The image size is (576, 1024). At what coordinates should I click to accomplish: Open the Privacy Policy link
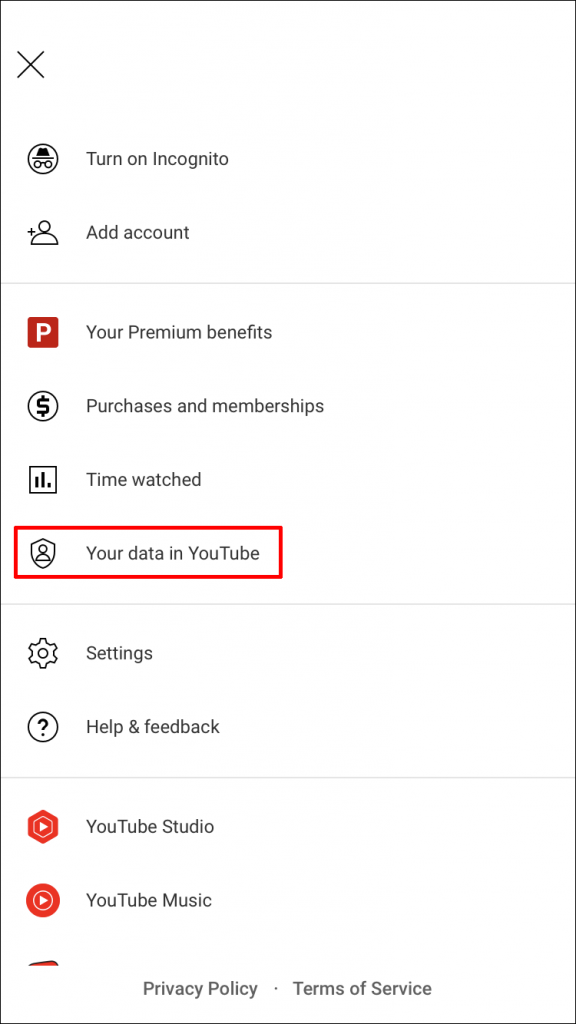click(200, 988)
